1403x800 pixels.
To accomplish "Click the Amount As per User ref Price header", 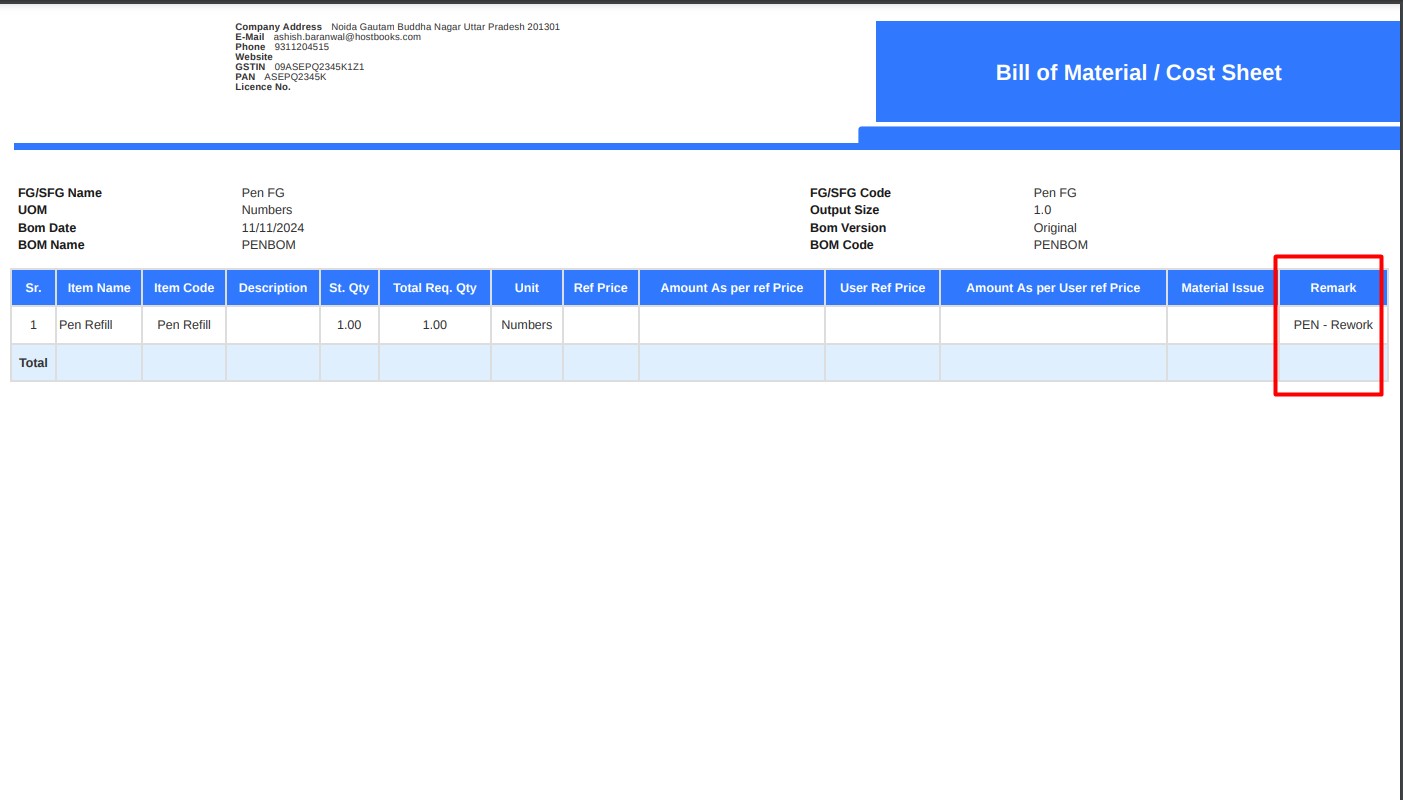I will (1053, 288).
